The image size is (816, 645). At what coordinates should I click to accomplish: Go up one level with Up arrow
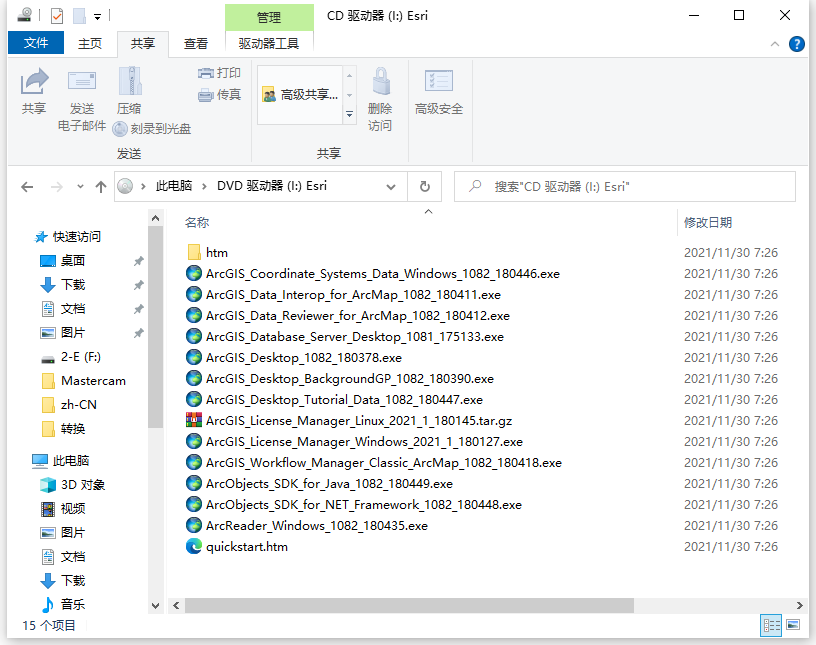coord(101,187)
